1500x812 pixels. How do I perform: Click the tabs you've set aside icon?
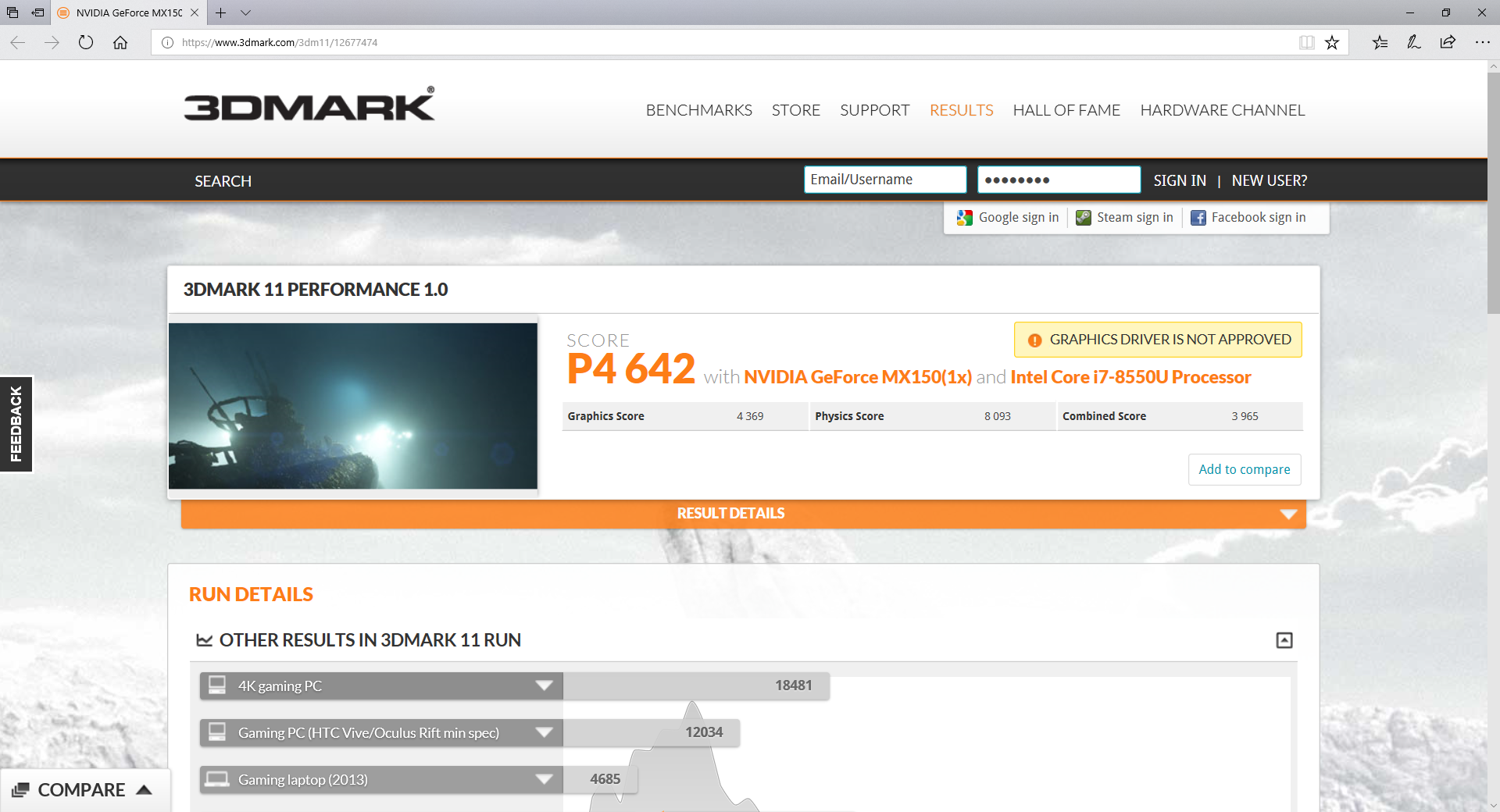coord(12,12)
